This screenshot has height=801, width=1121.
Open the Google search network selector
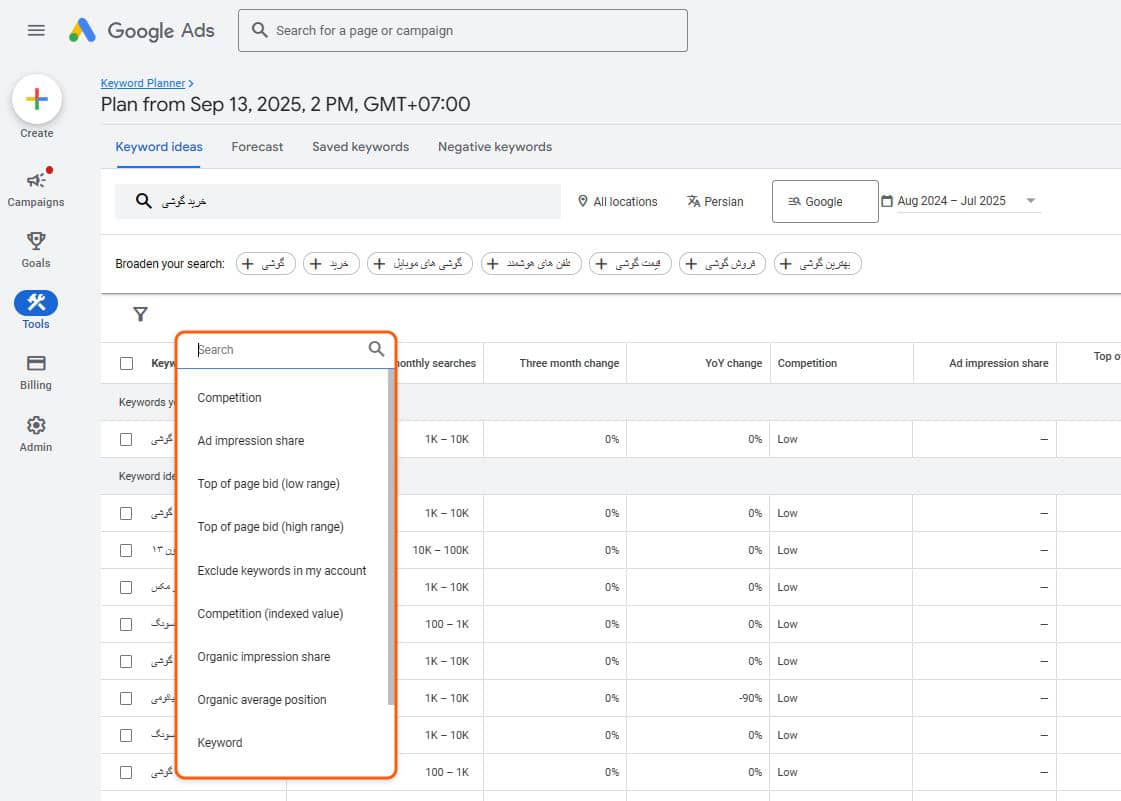[824, 201]
